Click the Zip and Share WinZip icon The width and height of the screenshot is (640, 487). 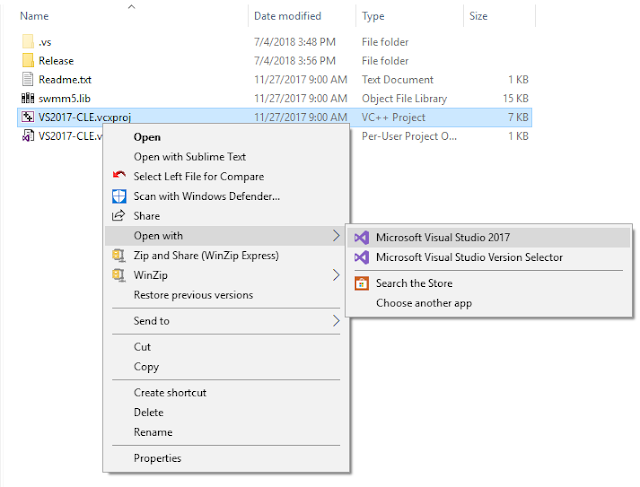120,255
